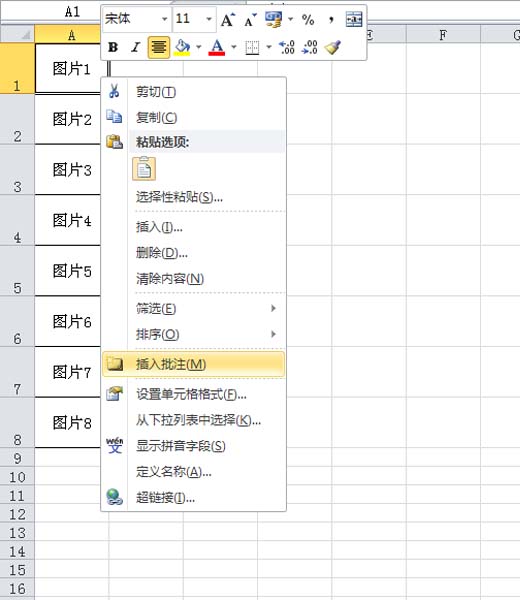Click the A1 name box
Screen dimensions: 520x600
point(51,11)
